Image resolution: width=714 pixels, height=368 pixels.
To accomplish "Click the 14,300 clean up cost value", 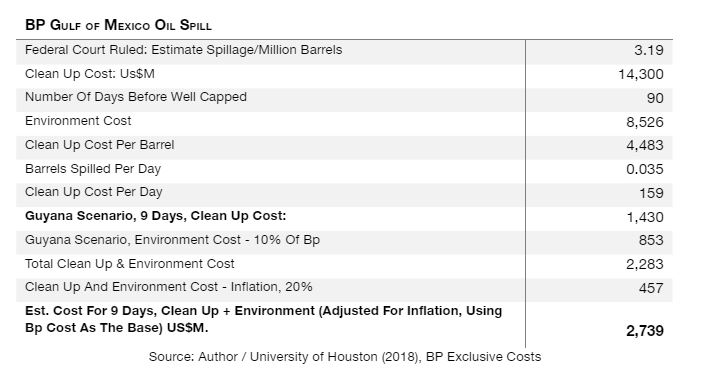I will (641, 74).
